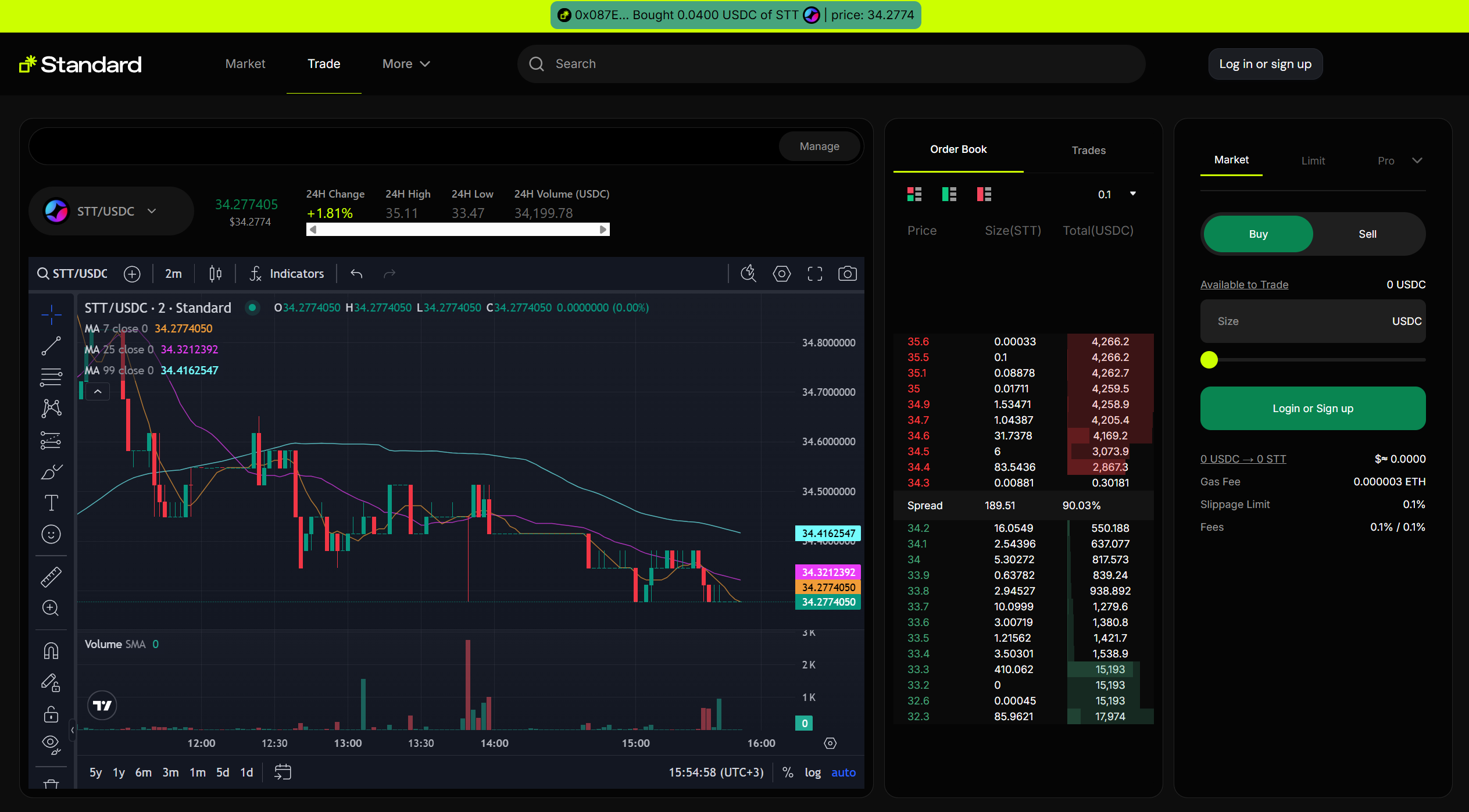Take chart snapshot camera icon
This screenshot has width=1469, height=812.
pyautogui.click(x=848, y=274)
